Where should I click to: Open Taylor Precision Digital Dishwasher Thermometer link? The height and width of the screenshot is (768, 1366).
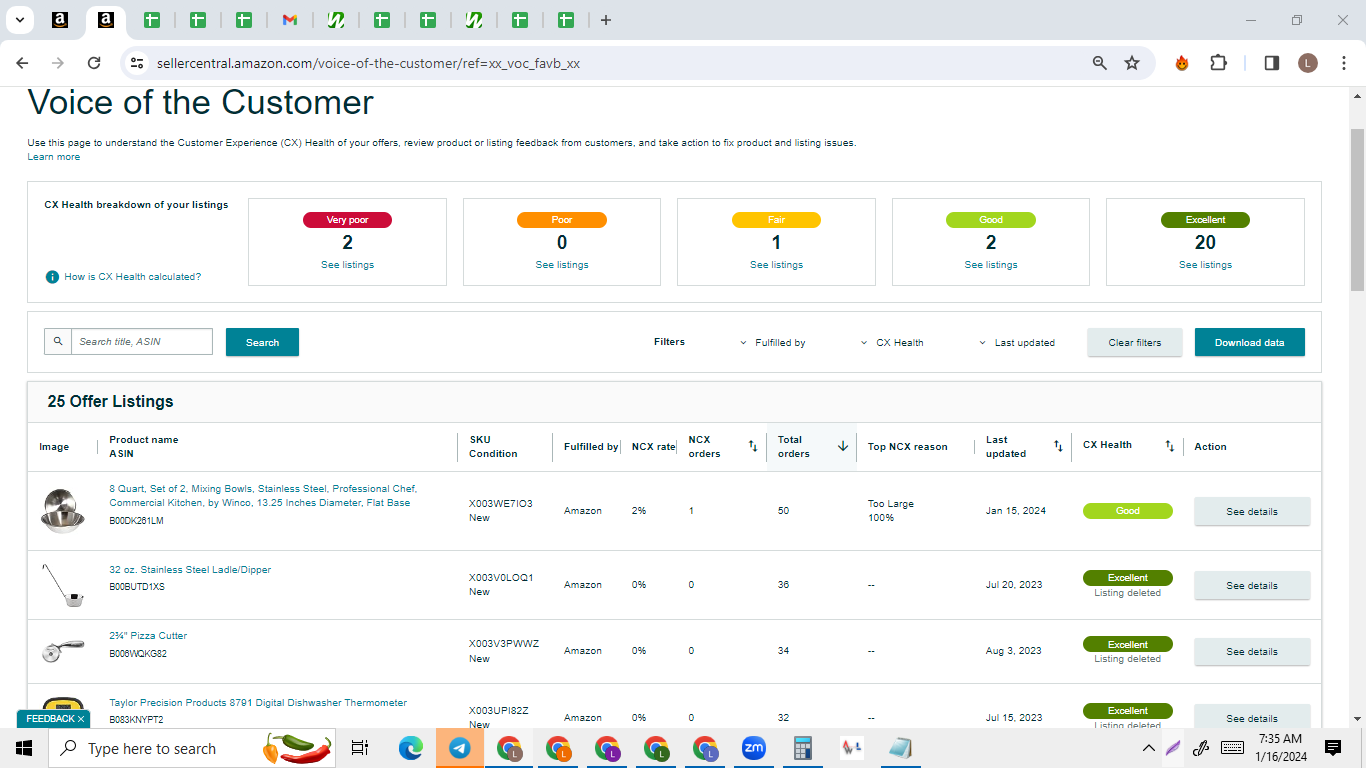point(258,703)
